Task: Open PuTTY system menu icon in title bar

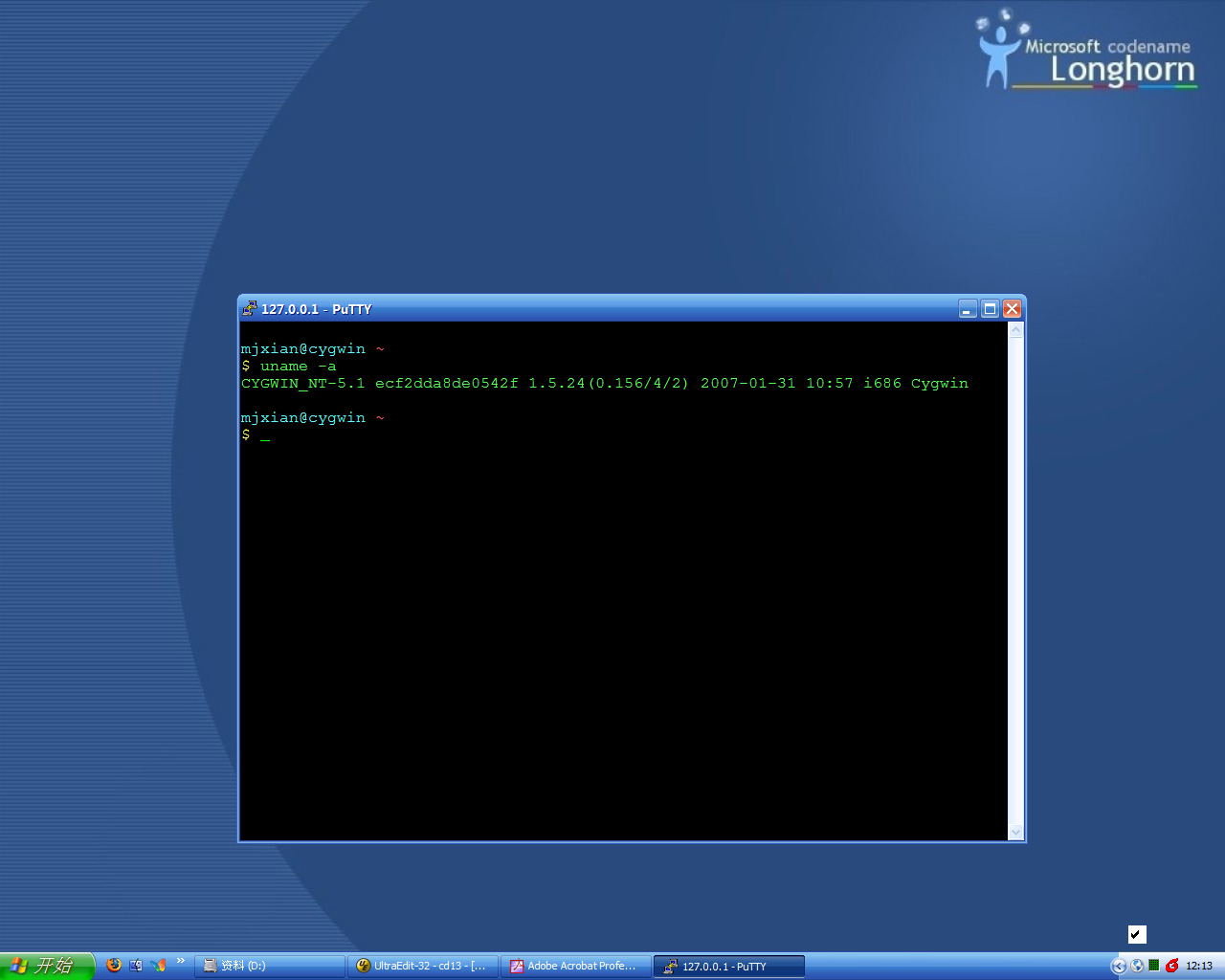Action: (250, 308)
